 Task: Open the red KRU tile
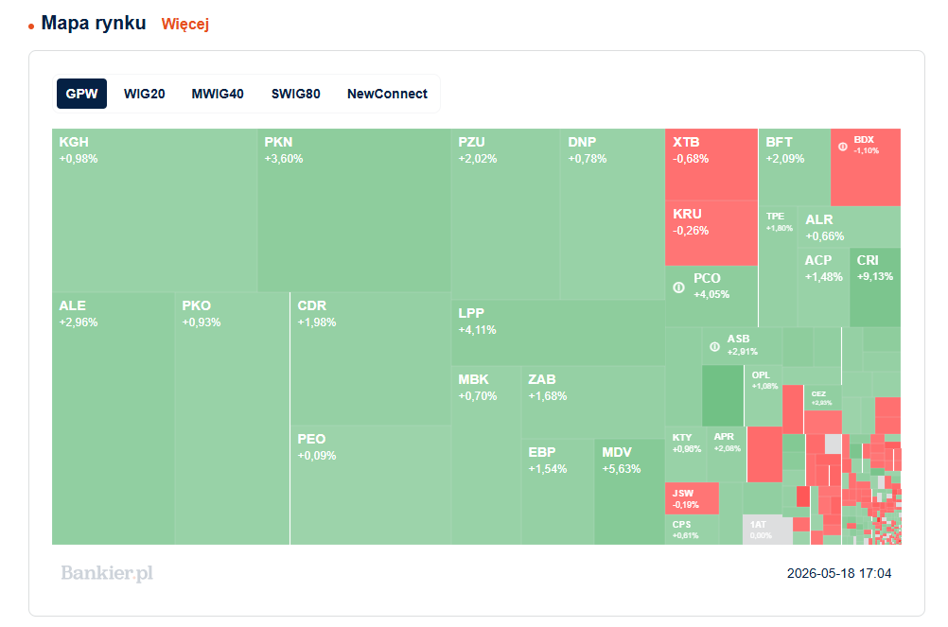711,233
